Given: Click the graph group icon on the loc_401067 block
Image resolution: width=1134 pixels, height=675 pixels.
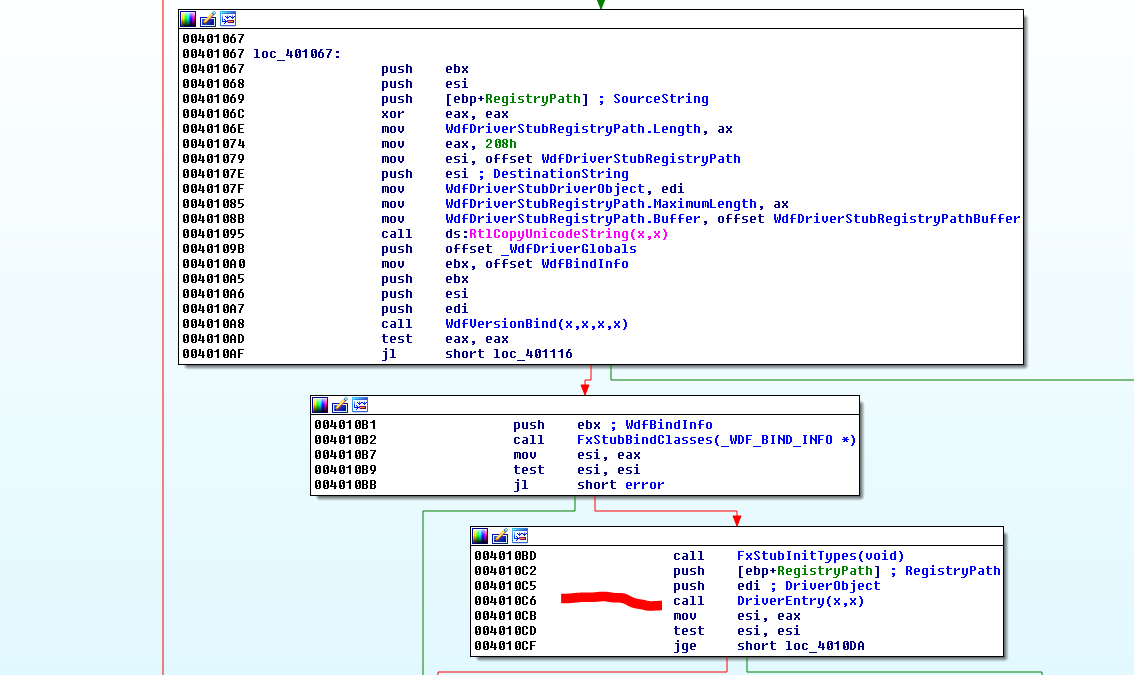Looking at the screenshot, I should click(228, 19).
